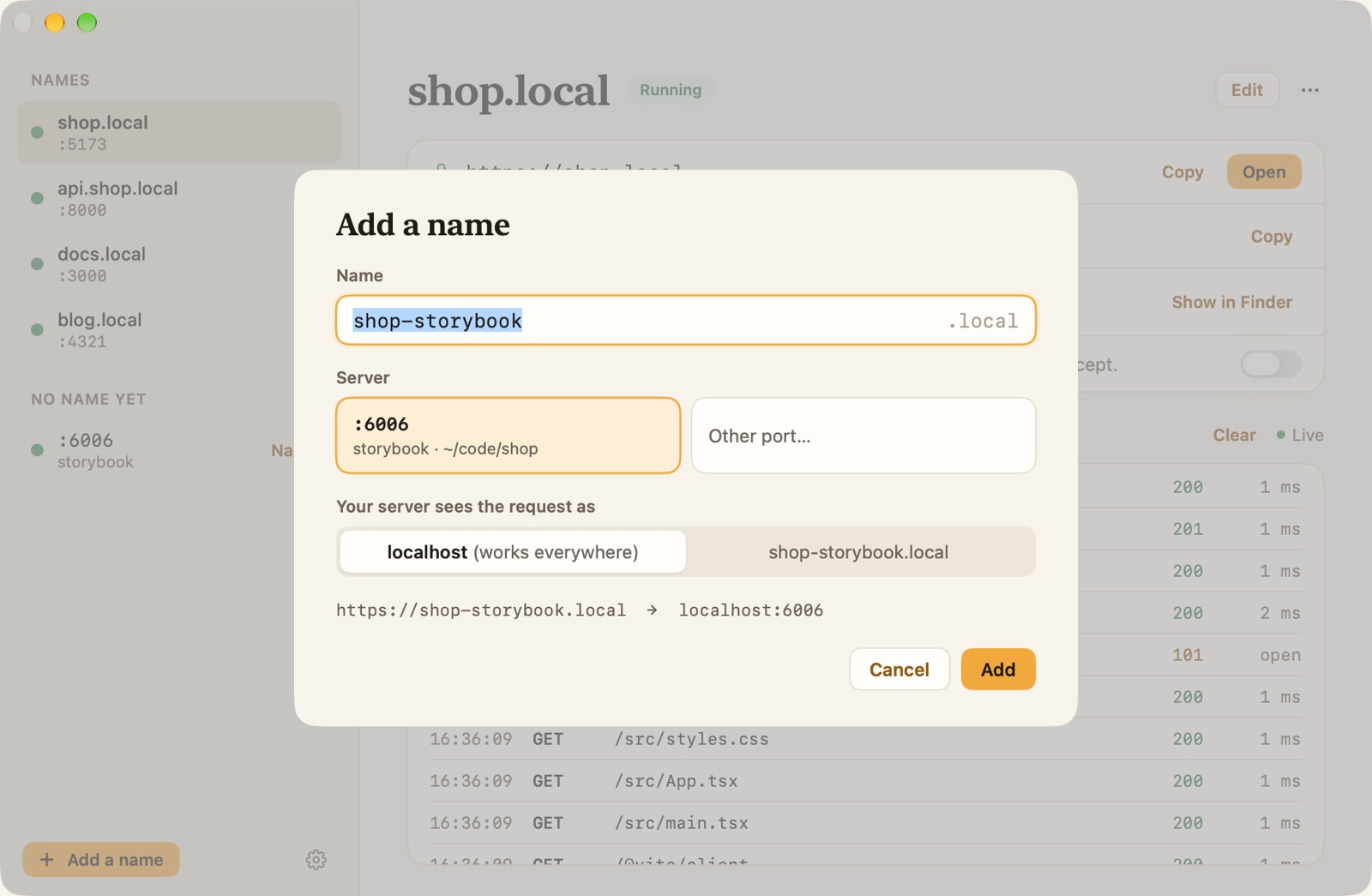Click the /src/styles.css log row
This screenshot has width=1372, height=896.
click(865, 739)
